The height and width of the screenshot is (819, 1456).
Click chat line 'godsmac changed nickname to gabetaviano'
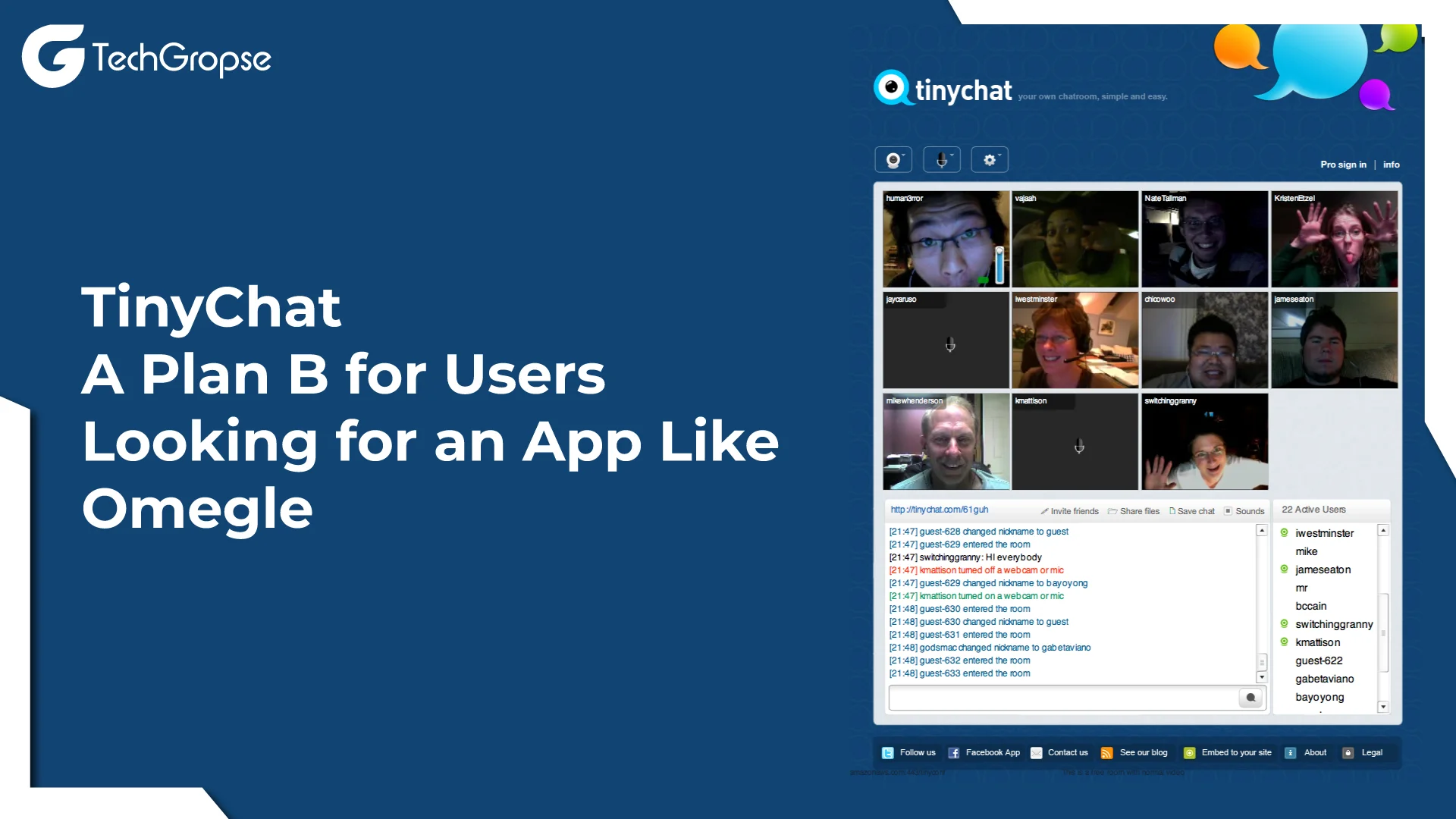pos(990,648)
